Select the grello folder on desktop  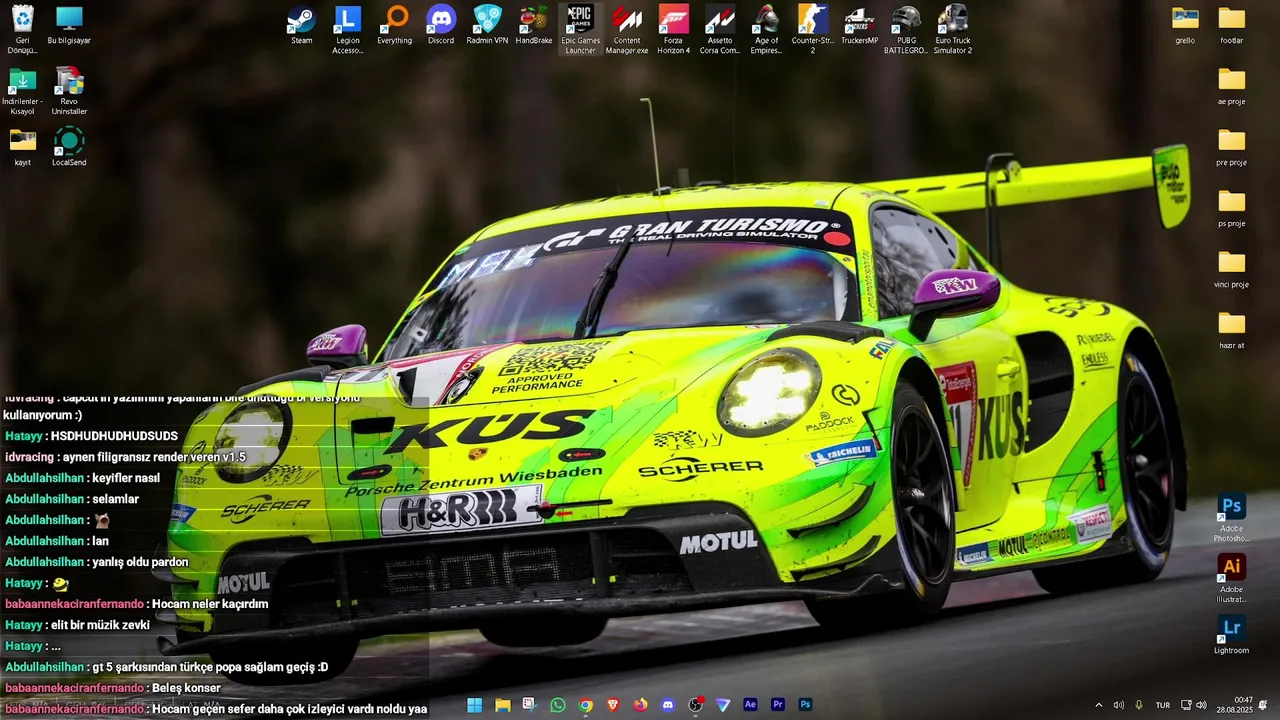(x=1185, y=26)
